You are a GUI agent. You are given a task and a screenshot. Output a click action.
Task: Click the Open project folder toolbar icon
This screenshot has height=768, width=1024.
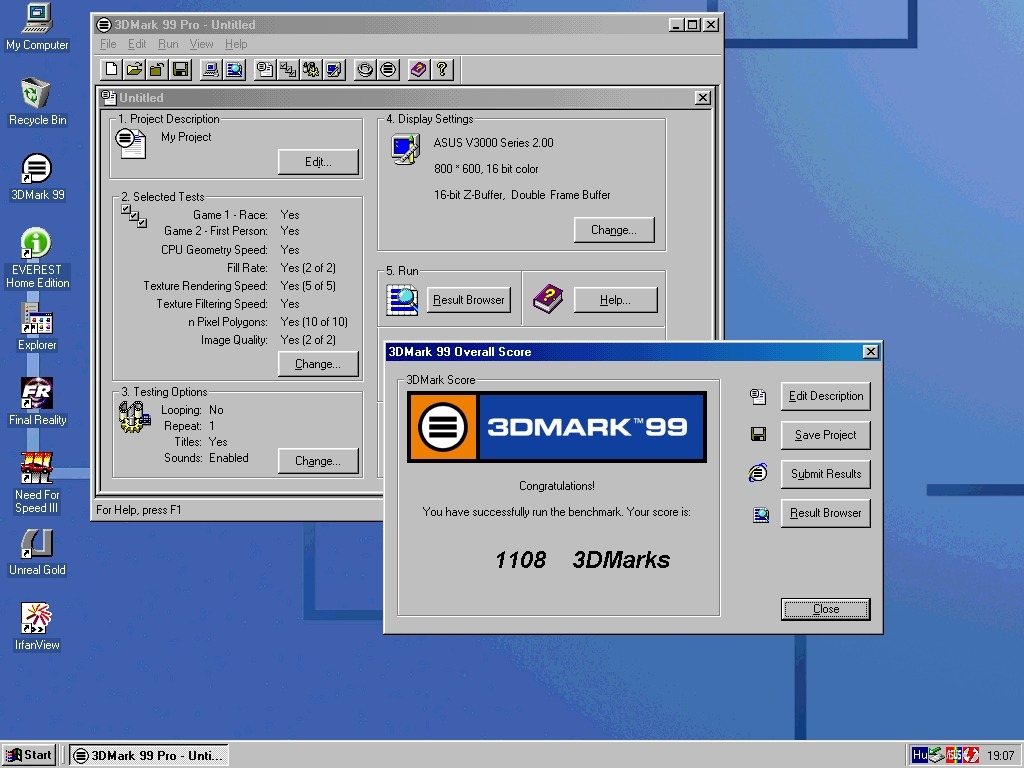click(x=135, y=69)
